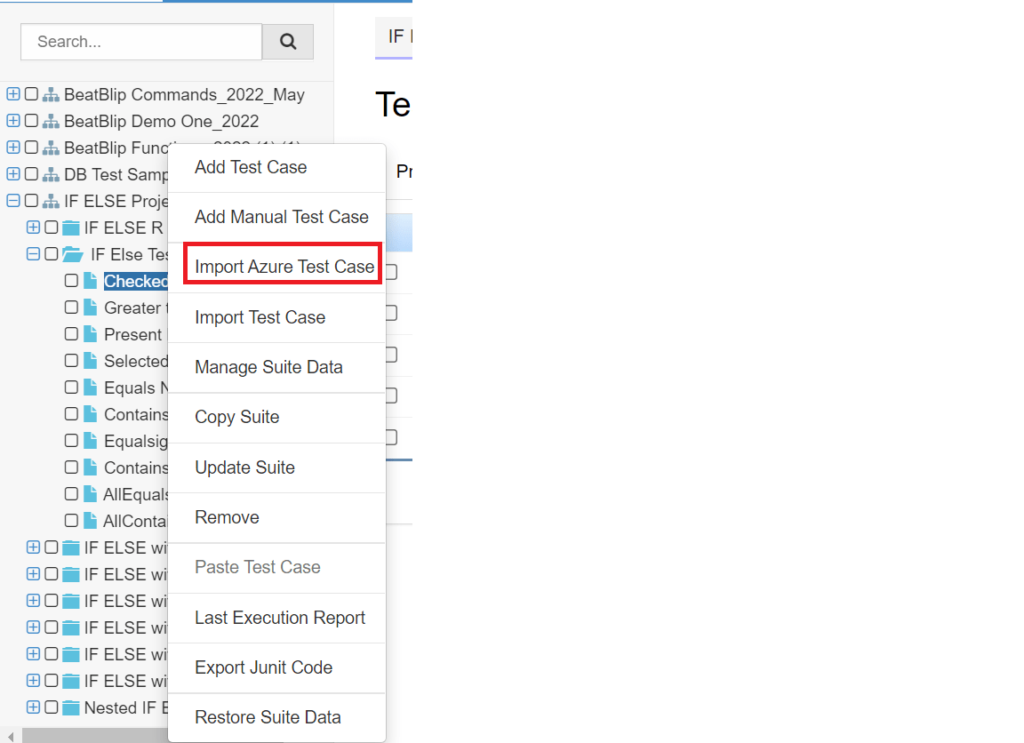Collapse the IF ELSE Project tree node
1024x743 pixels.
pyautogui.click(x=13, y=201)
